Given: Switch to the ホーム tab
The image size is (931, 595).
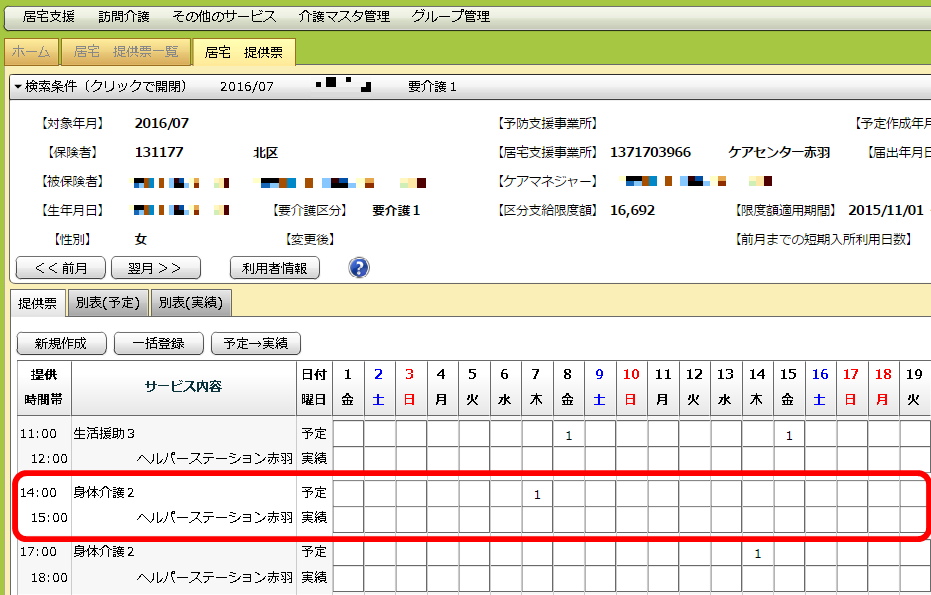Looking at the screenshot, I should pyautogui.click(x=31, y=52).
